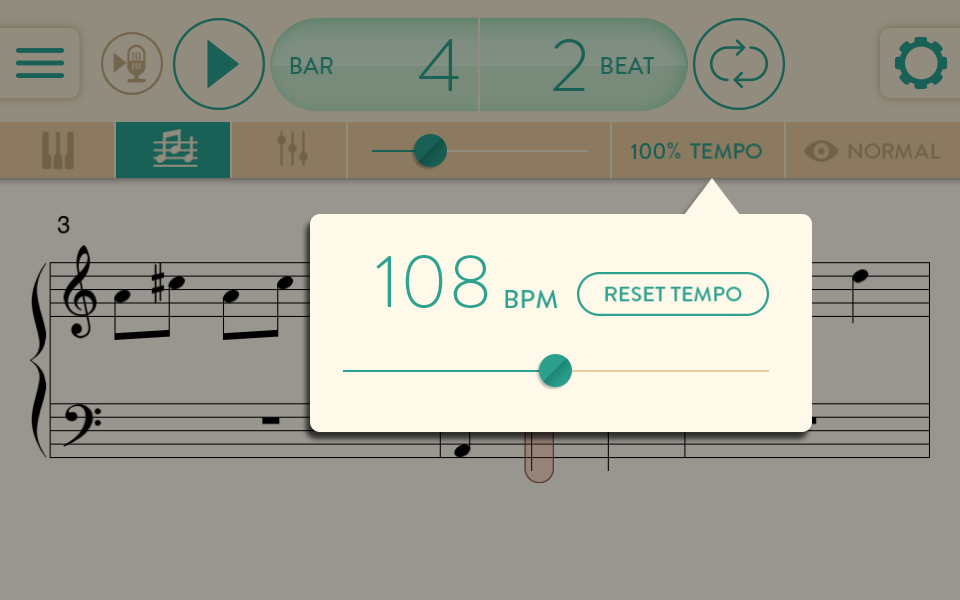Toggle the 100% TEMPO dropdown

697,151
